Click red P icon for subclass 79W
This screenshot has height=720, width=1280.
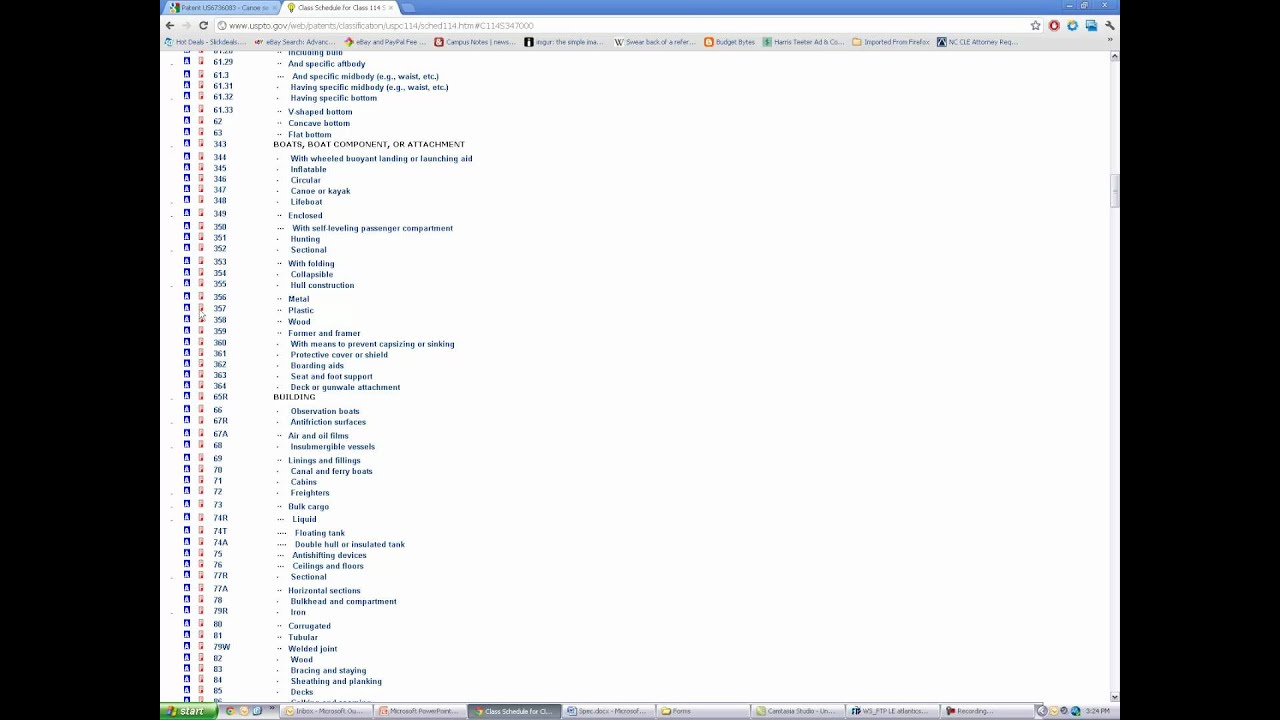[200, 646]
